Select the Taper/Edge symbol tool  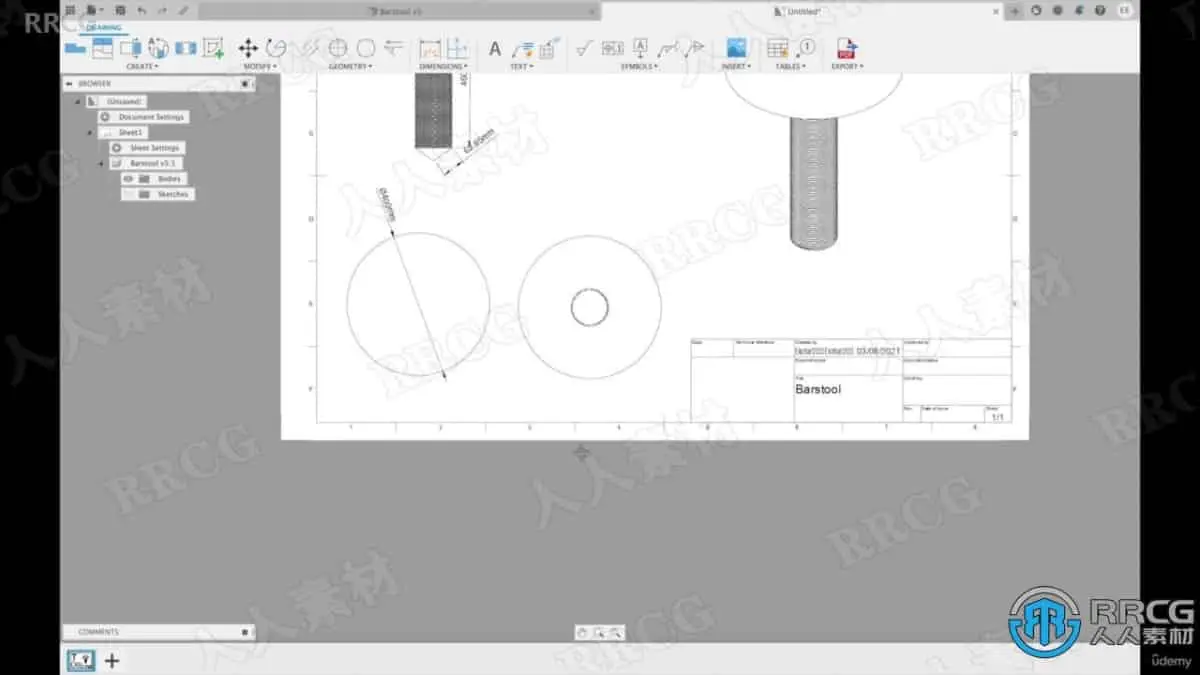[x=696, y=47]
